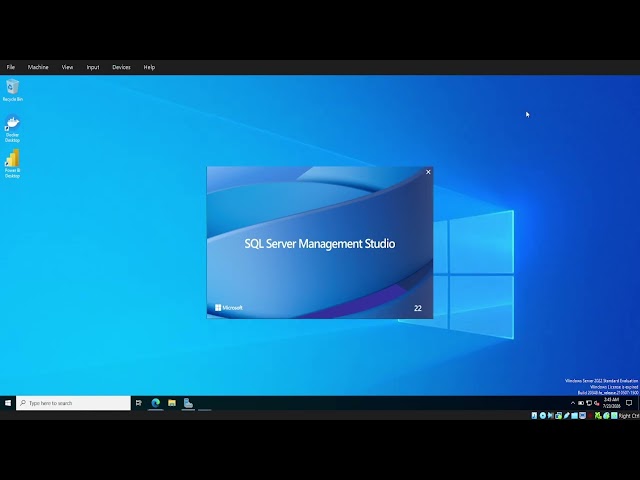Open the Action Center notifications icon
This screenshot has width=640, height=480.
coord(629,403)
